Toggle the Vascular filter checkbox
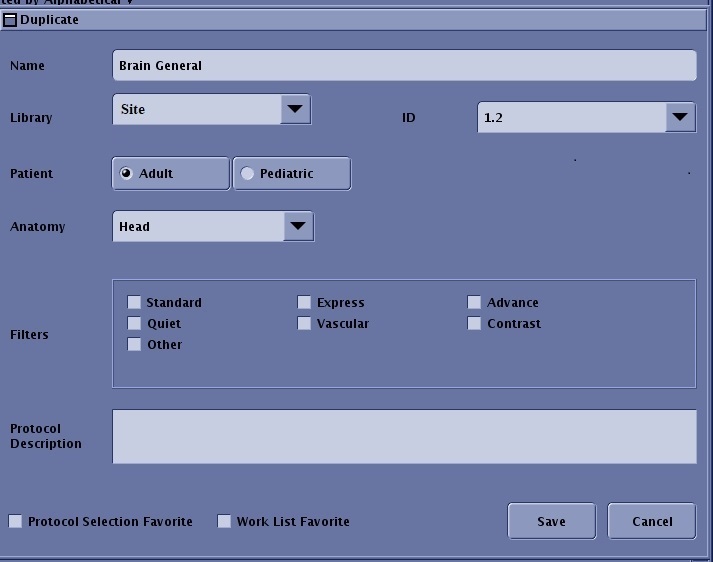Viewport: 713px width, 562px height. (304, 323)
